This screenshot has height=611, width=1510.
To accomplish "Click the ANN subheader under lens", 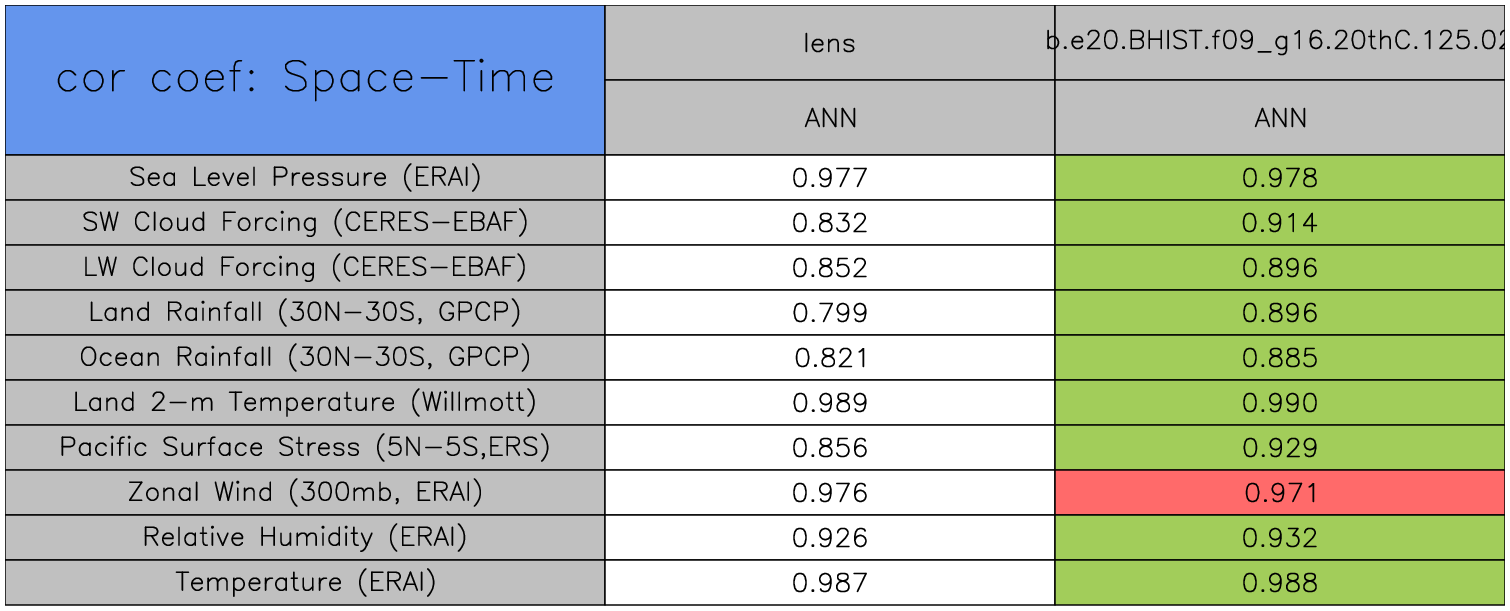I will coord(830,118).
